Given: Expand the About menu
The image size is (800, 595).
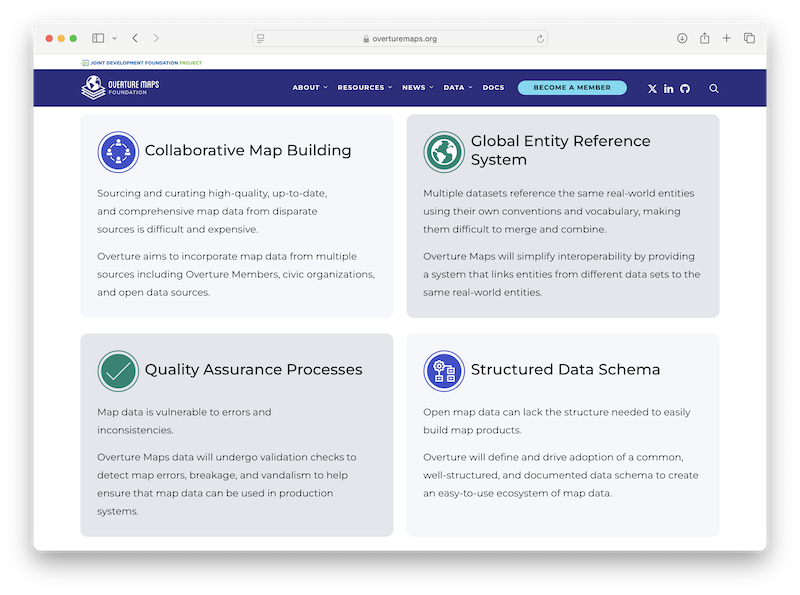Looking at the screenshot, I should (x=310, y=88).
